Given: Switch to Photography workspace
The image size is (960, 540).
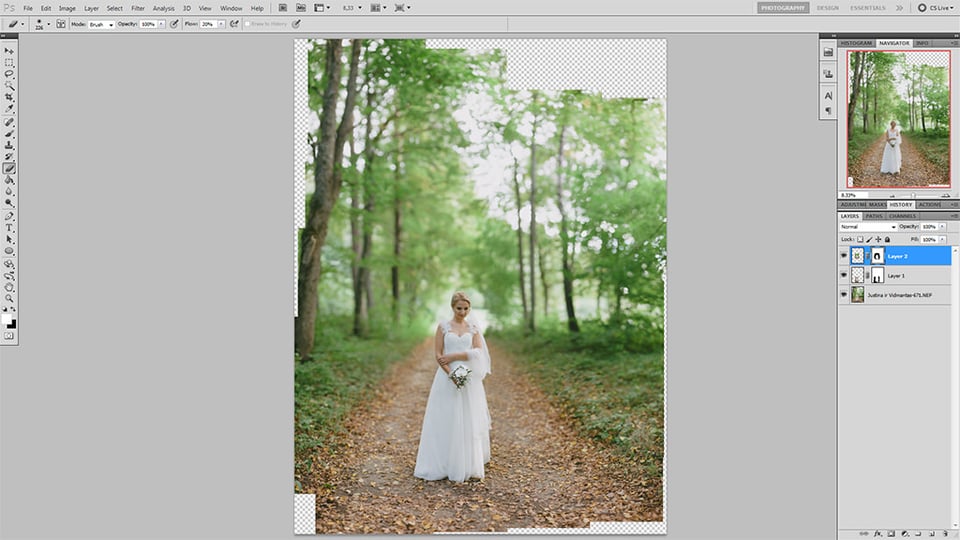Looking at the screenshot, I should (x=783, y=8).
